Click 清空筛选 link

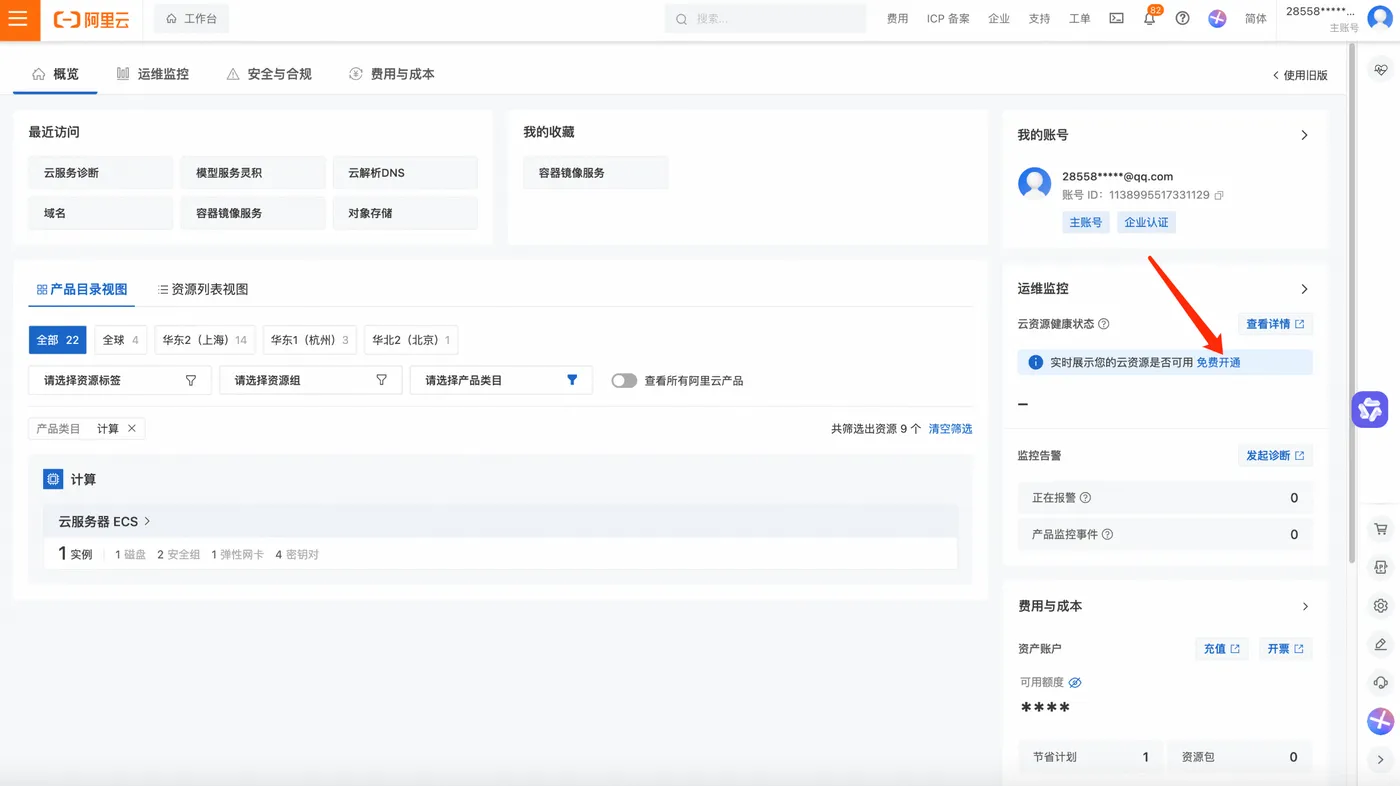pos(950,429)
